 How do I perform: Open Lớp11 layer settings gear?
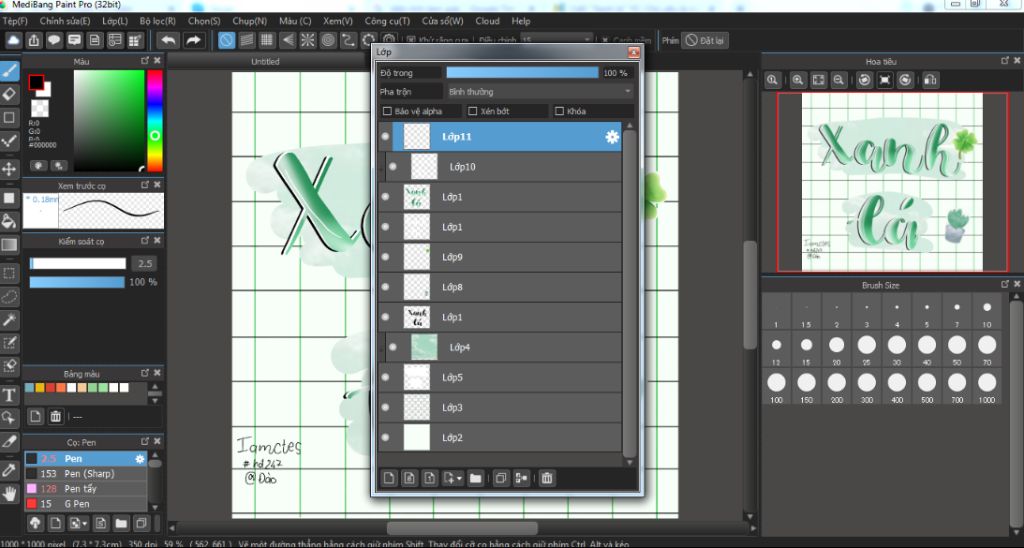pyautogui.click(x=612, y=137)
